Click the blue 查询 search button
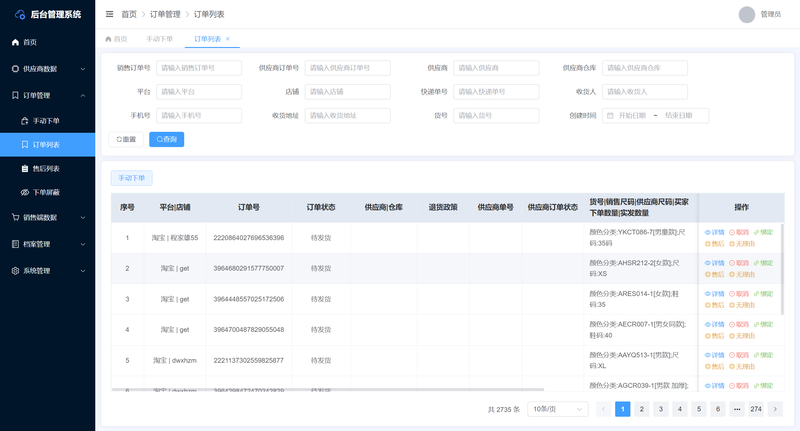The image size is (800, 431). pyautogui.click(x=166, y=139)
